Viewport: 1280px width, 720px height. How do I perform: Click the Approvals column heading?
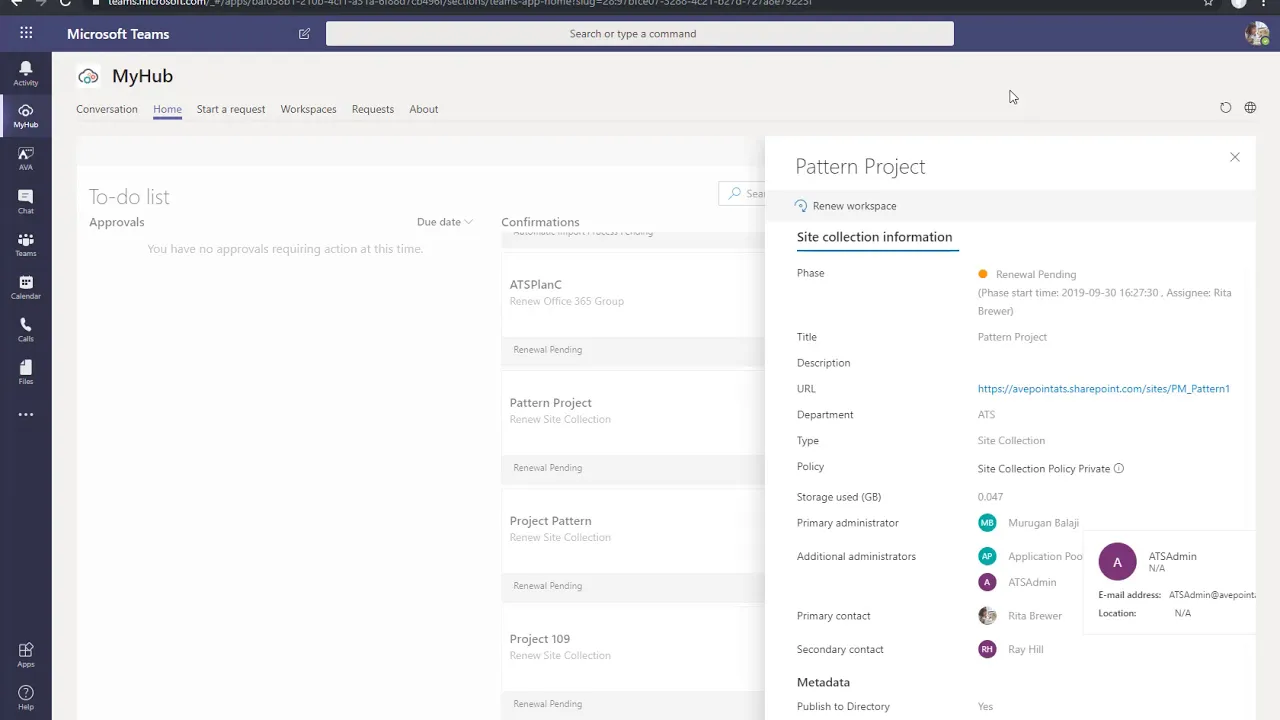117,222
